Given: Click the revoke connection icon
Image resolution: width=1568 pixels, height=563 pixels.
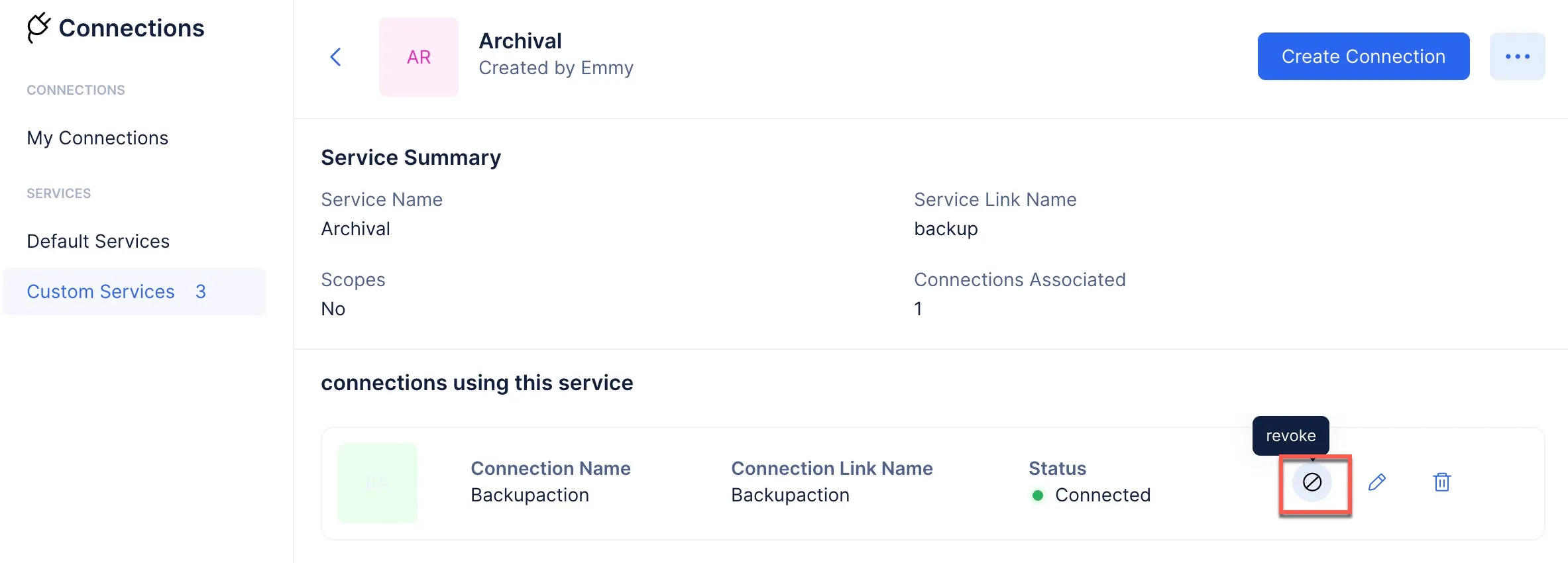Looking at the screenshot, I should tap(1312, 482).
